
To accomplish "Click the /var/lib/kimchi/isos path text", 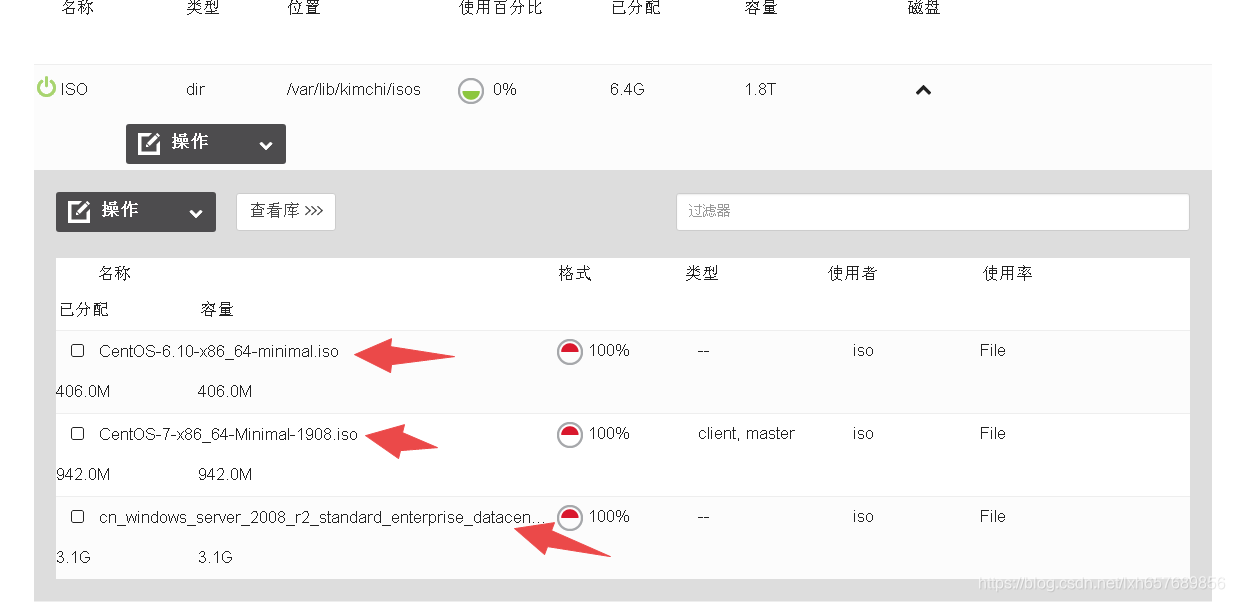I will (x=354, y=90).
